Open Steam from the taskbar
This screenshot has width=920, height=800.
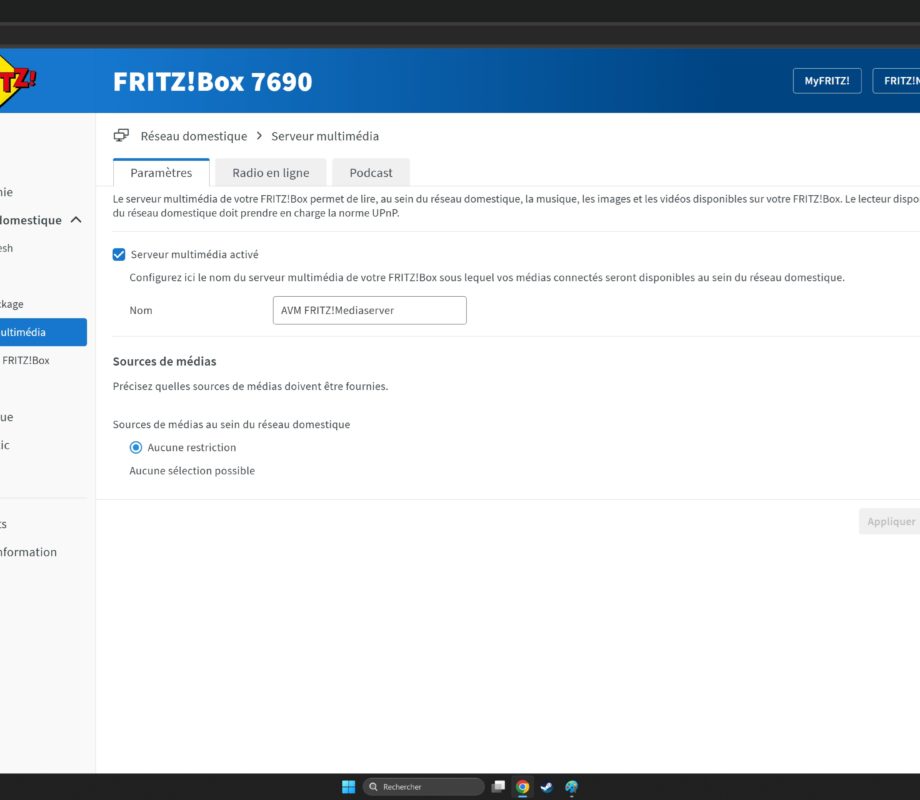(x=546, y=787)
